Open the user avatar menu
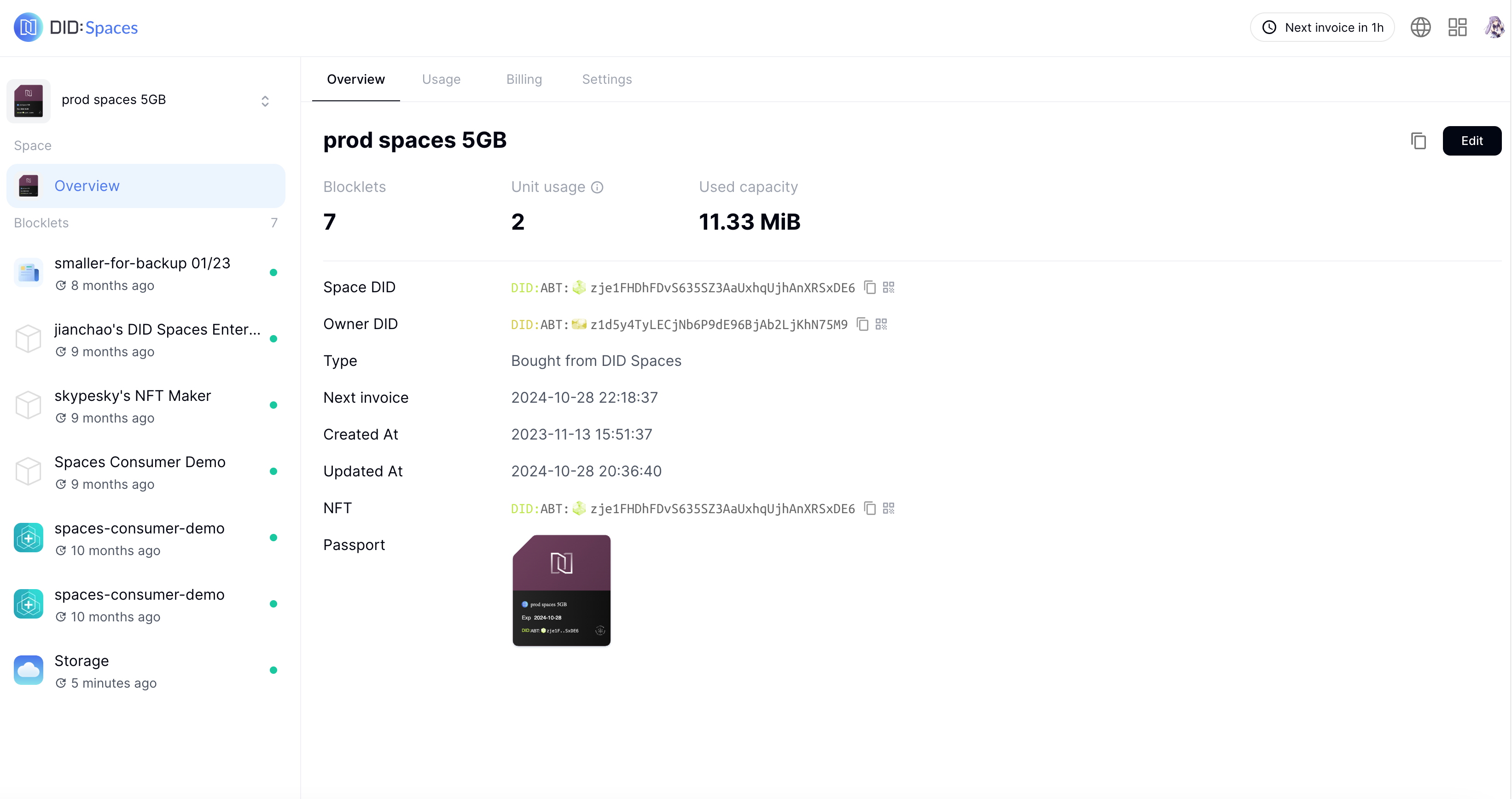 point(1493,28)
